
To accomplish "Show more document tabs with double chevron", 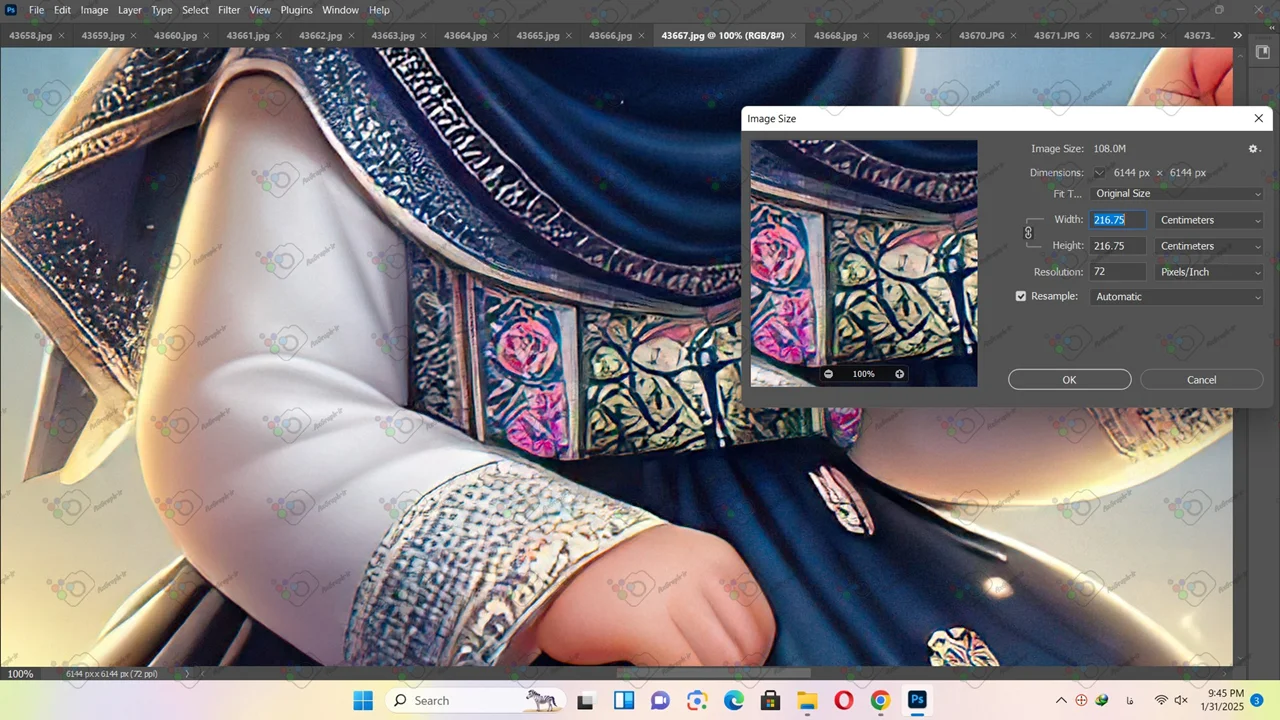I will (1237, 36).
